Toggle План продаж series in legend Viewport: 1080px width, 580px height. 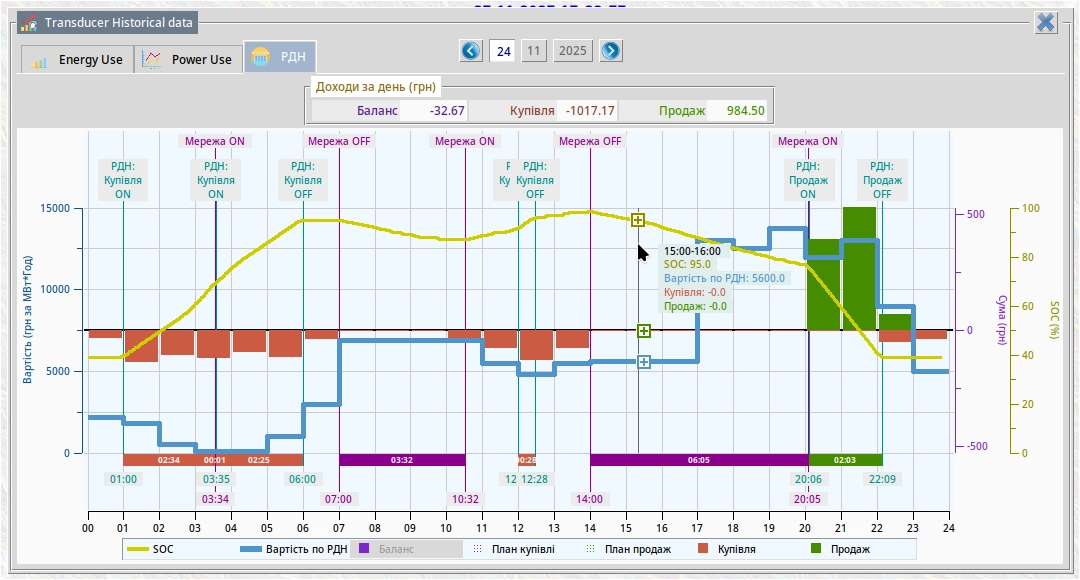coord(627,549)
